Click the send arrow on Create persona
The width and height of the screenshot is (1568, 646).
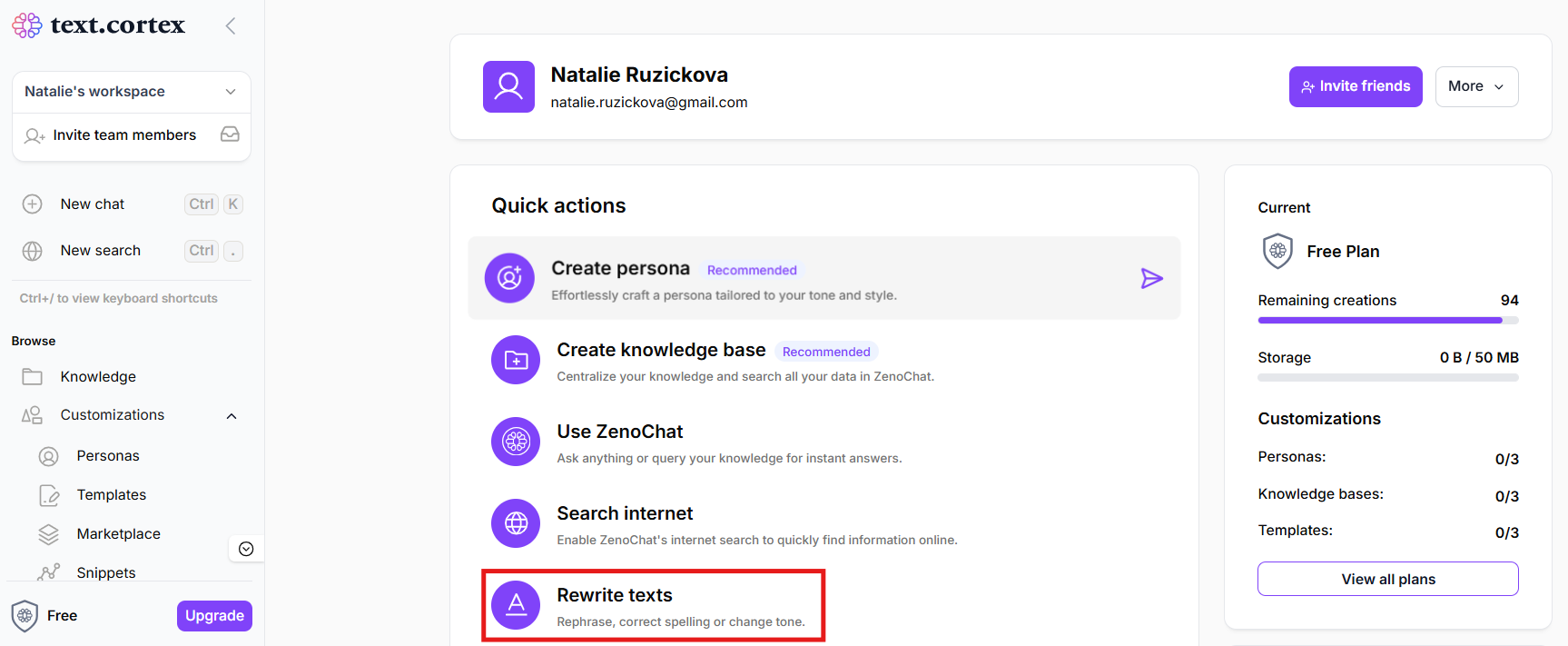[1151, 278]
